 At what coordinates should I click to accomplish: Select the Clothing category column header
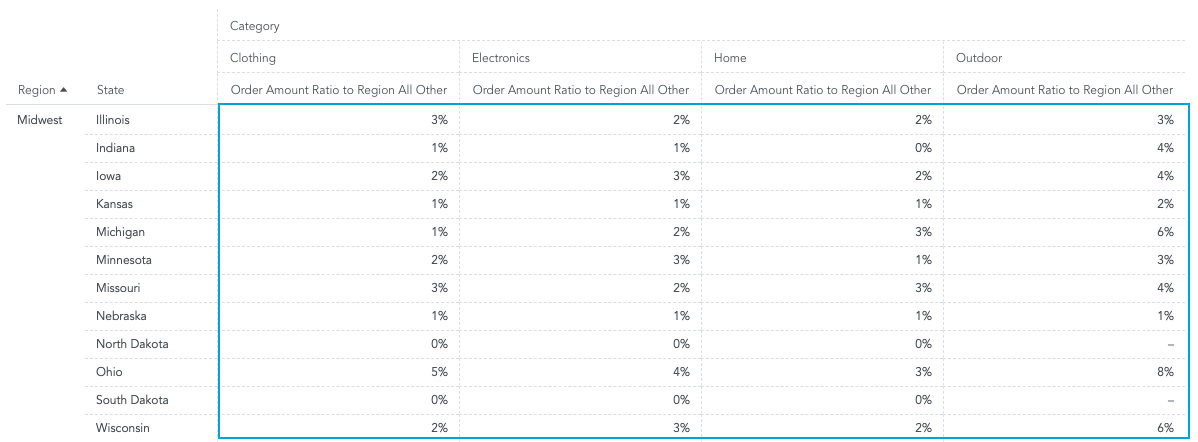[x=253, y=58]
